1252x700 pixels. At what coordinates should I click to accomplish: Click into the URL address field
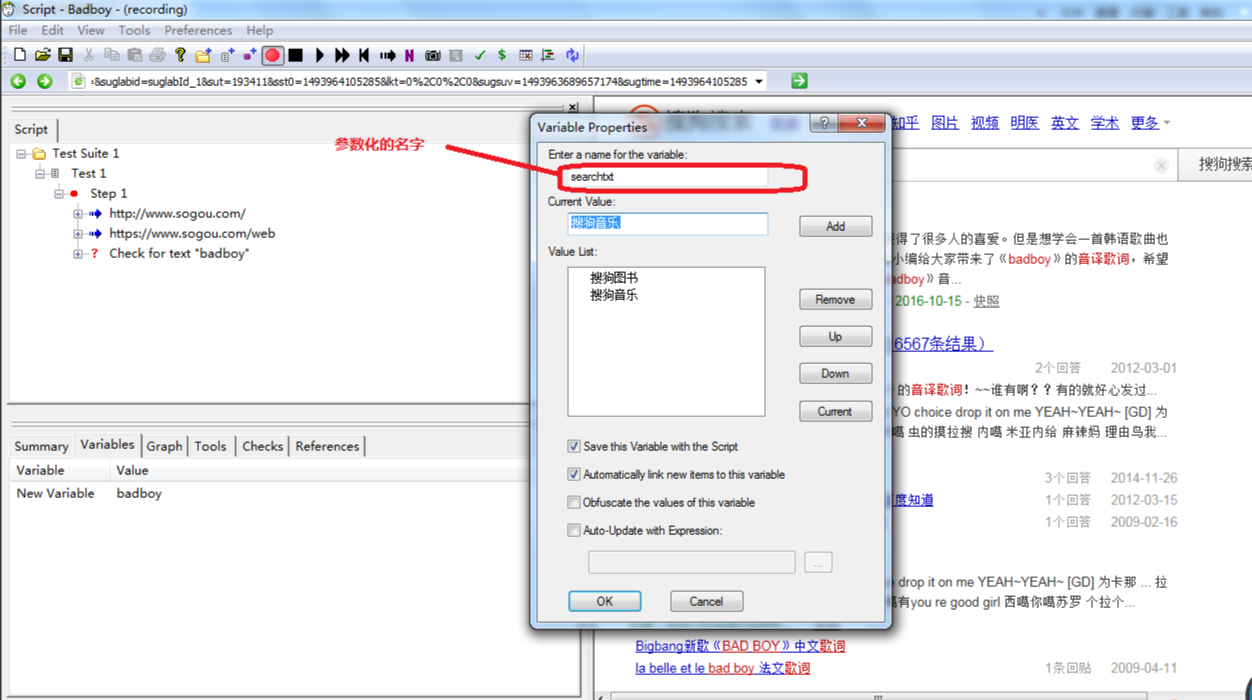419,82
